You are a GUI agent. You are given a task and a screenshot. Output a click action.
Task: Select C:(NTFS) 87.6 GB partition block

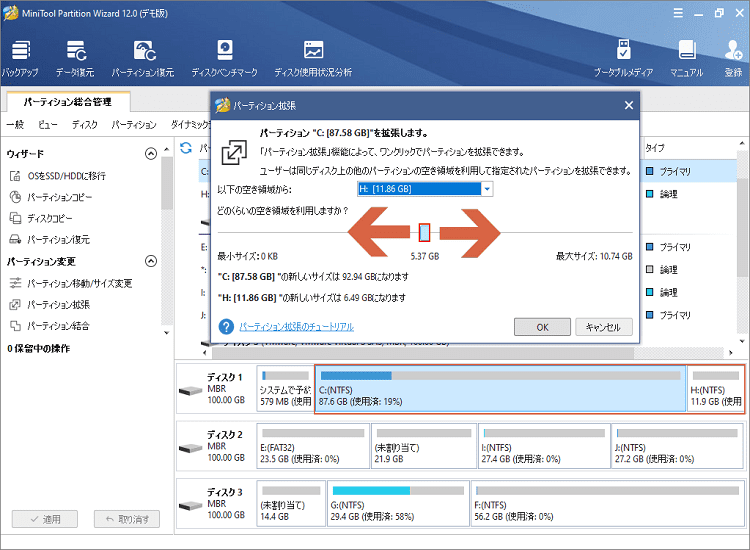[x=500, y=389]
